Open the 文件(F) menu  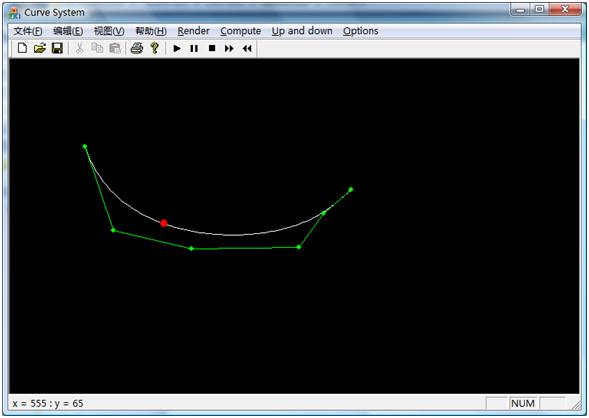[x=28, y=31]
